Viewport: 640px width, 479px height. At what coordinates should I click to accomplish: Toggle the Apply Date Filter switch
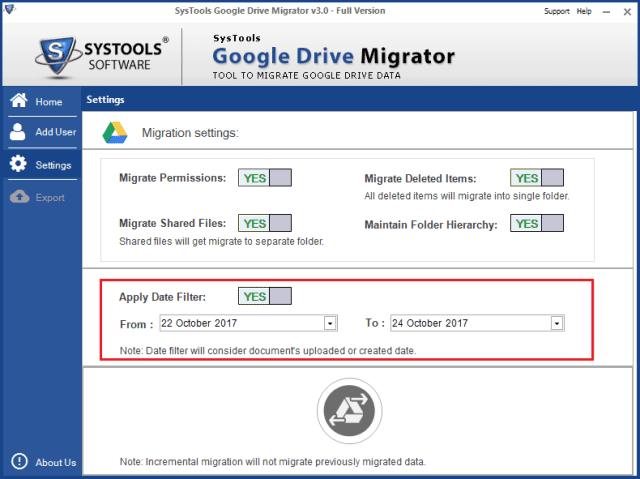[x=265, y=296]
